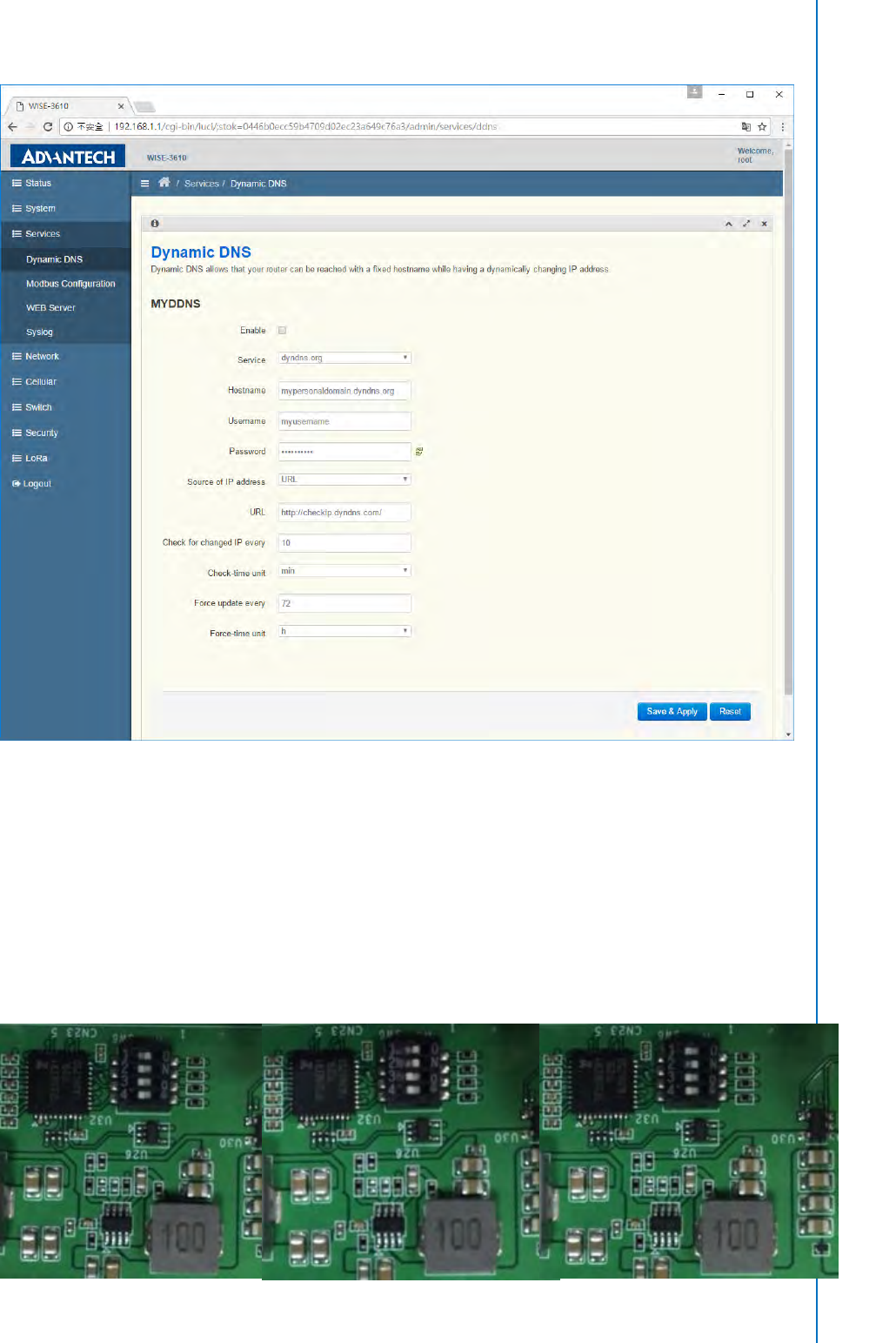Click the Advantech logo
This screenshot has width=896, height=1343.
[68, 157]
